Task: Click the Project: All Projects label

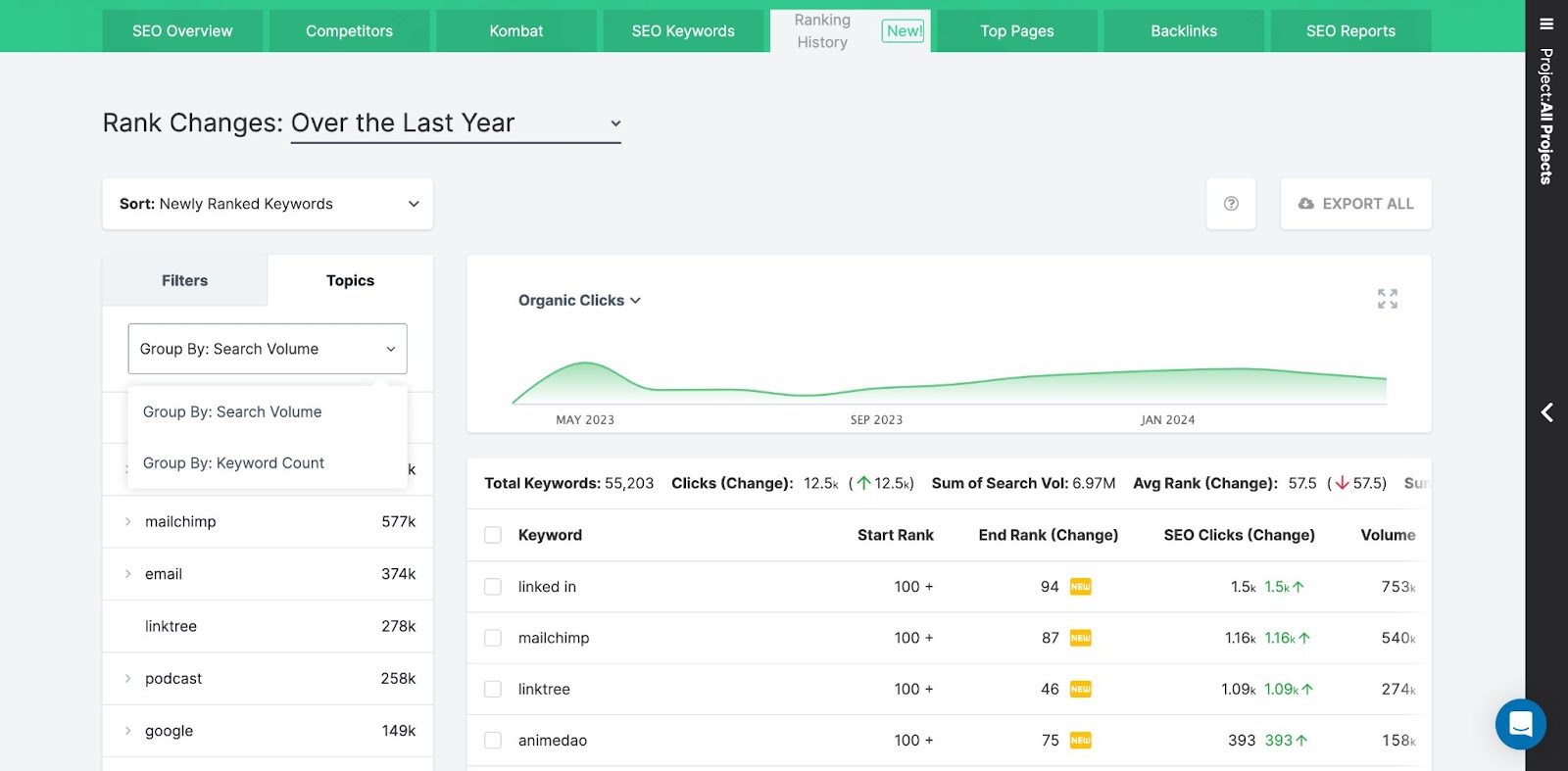Action: click(1546, 116)
